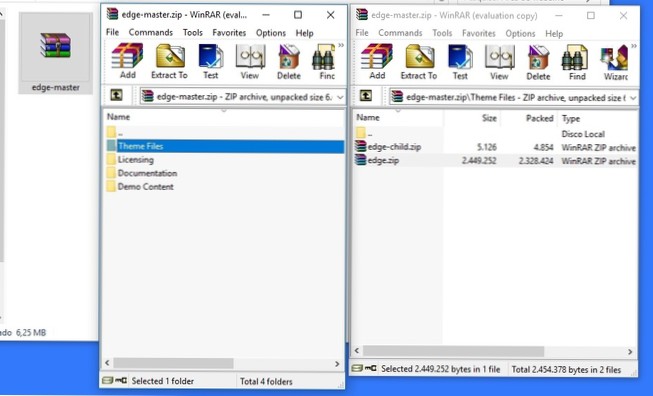This screenshot has height=396, width=653.
Task: Click Extract To in left WinRAR window
Action: coord(169,61)
